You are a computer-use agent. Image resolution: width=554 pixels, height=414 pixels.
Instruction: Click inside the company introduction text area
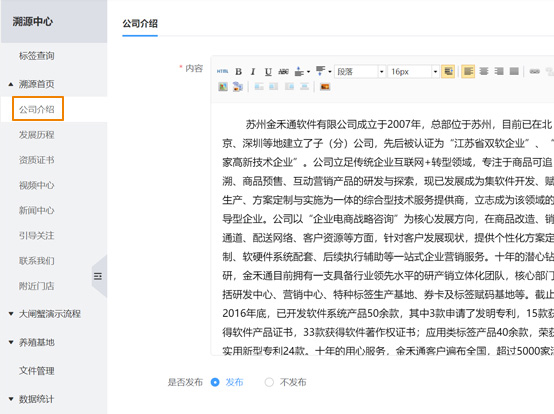[x=383, y=230]
